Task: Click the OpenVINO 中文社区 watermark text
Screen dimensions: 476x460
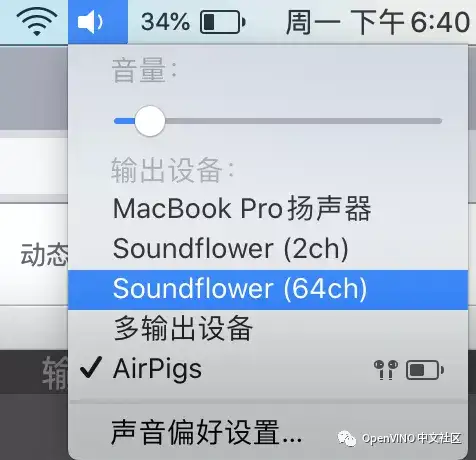Action: [412, 438]
